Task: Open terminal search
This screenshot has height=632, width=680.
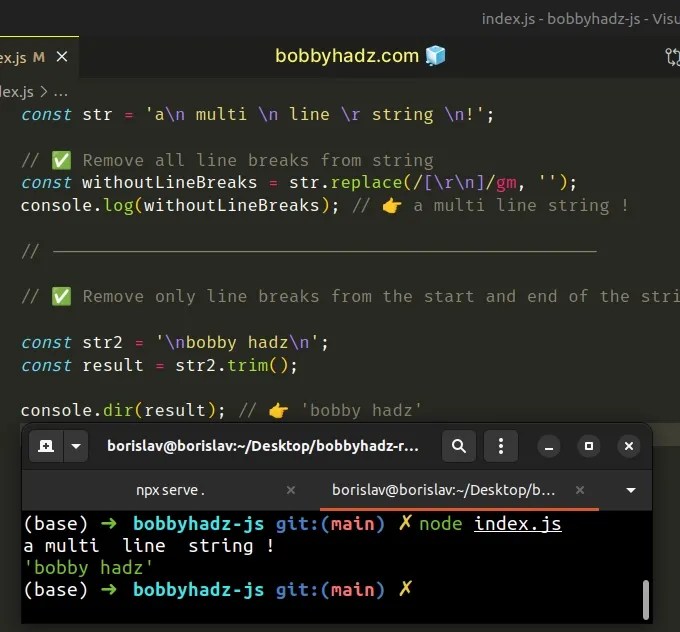Action: (x=459, y=446)
